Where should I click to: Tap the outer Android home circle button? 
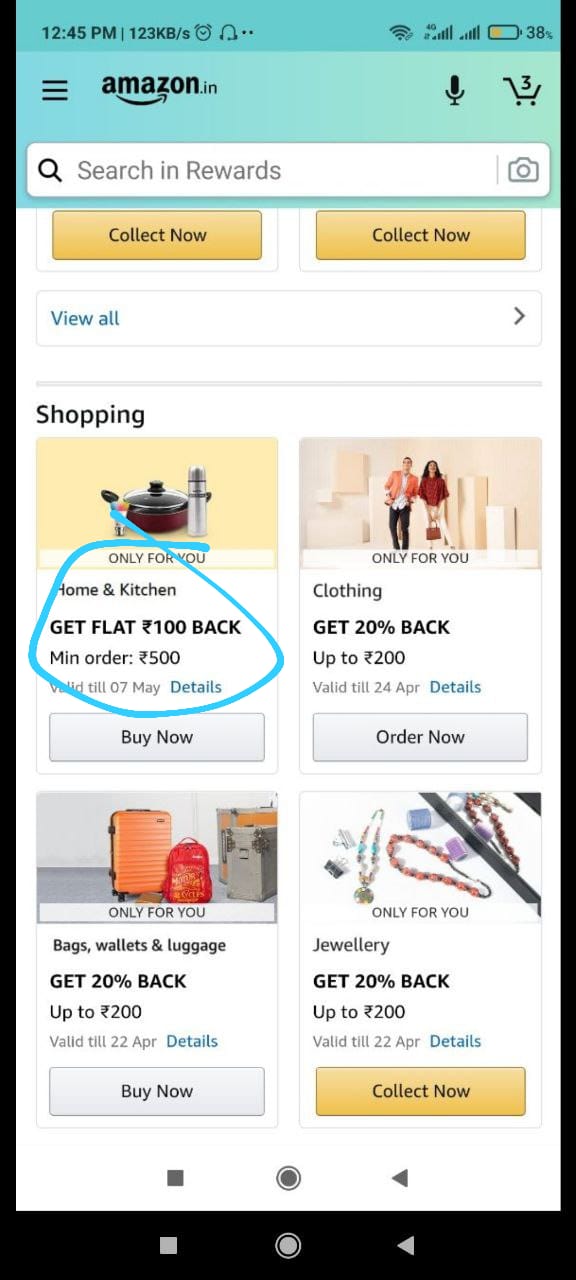click(288, 1245)
